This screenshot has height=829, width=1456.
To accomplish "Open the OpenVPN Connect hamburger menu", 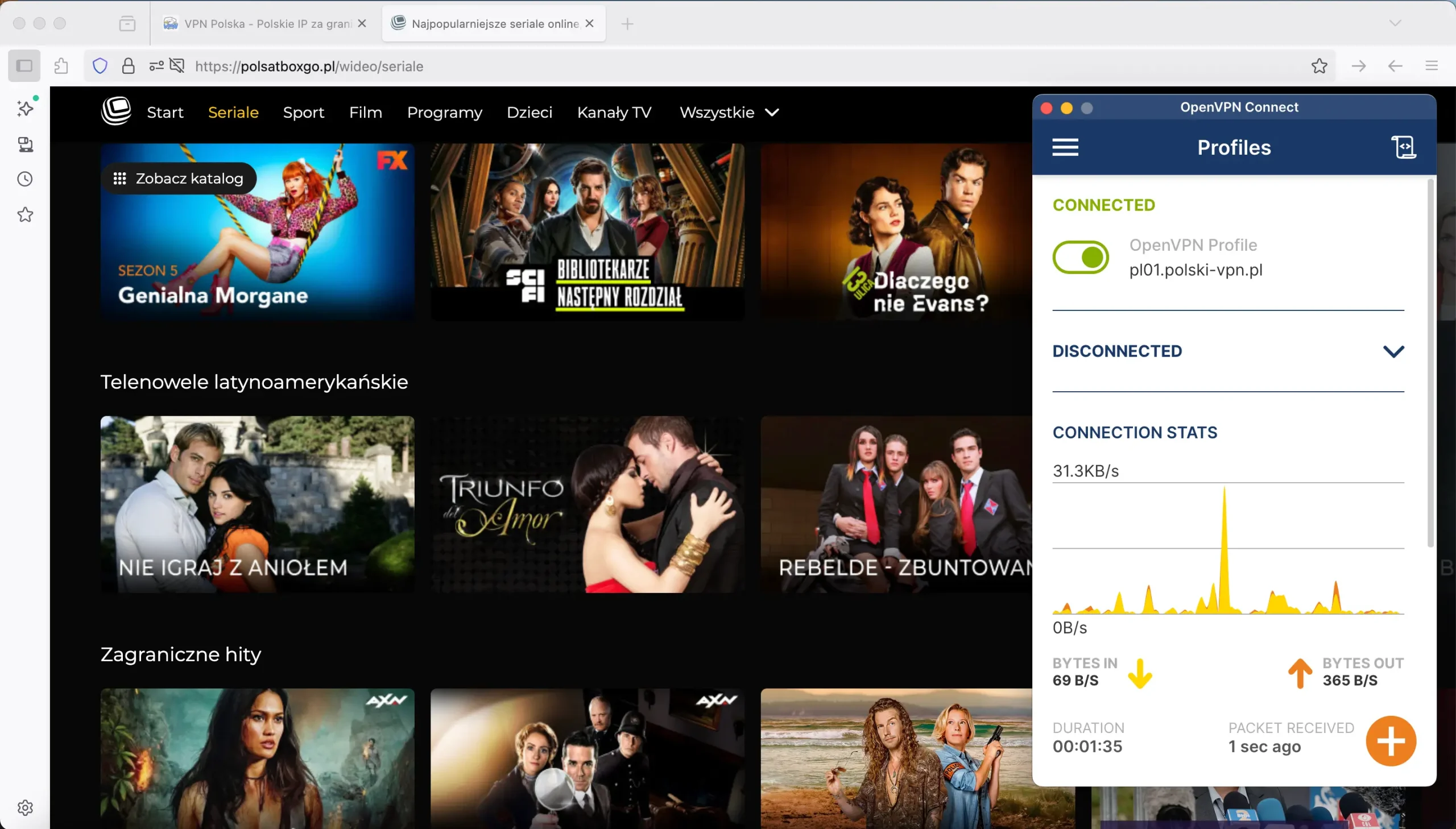I will (1064, 146).
